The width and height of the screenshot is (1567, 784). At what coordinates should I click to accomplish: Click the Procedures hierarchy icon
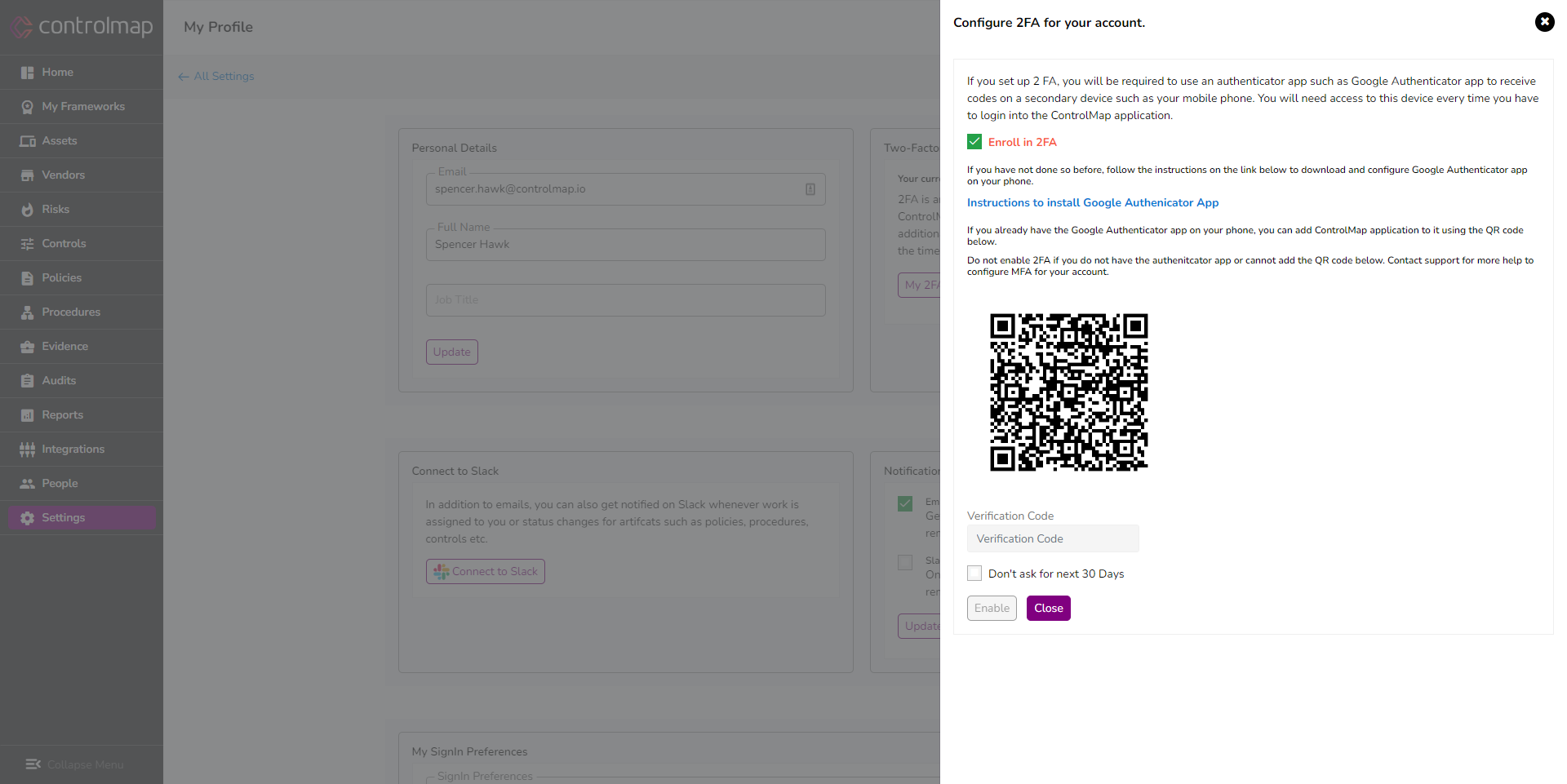[27, 312]
